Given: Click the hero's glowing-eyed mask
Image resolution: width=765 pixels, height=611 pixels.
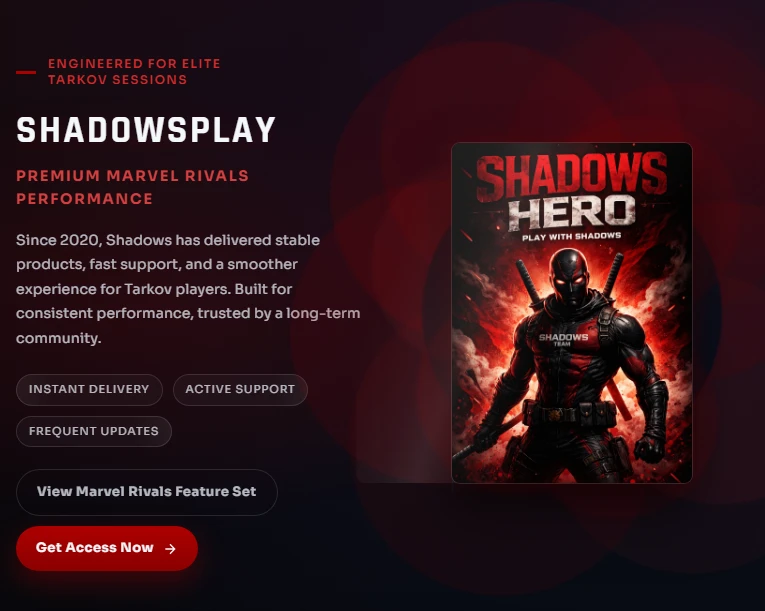Looking at the screenshot, I should coord(571,278).
